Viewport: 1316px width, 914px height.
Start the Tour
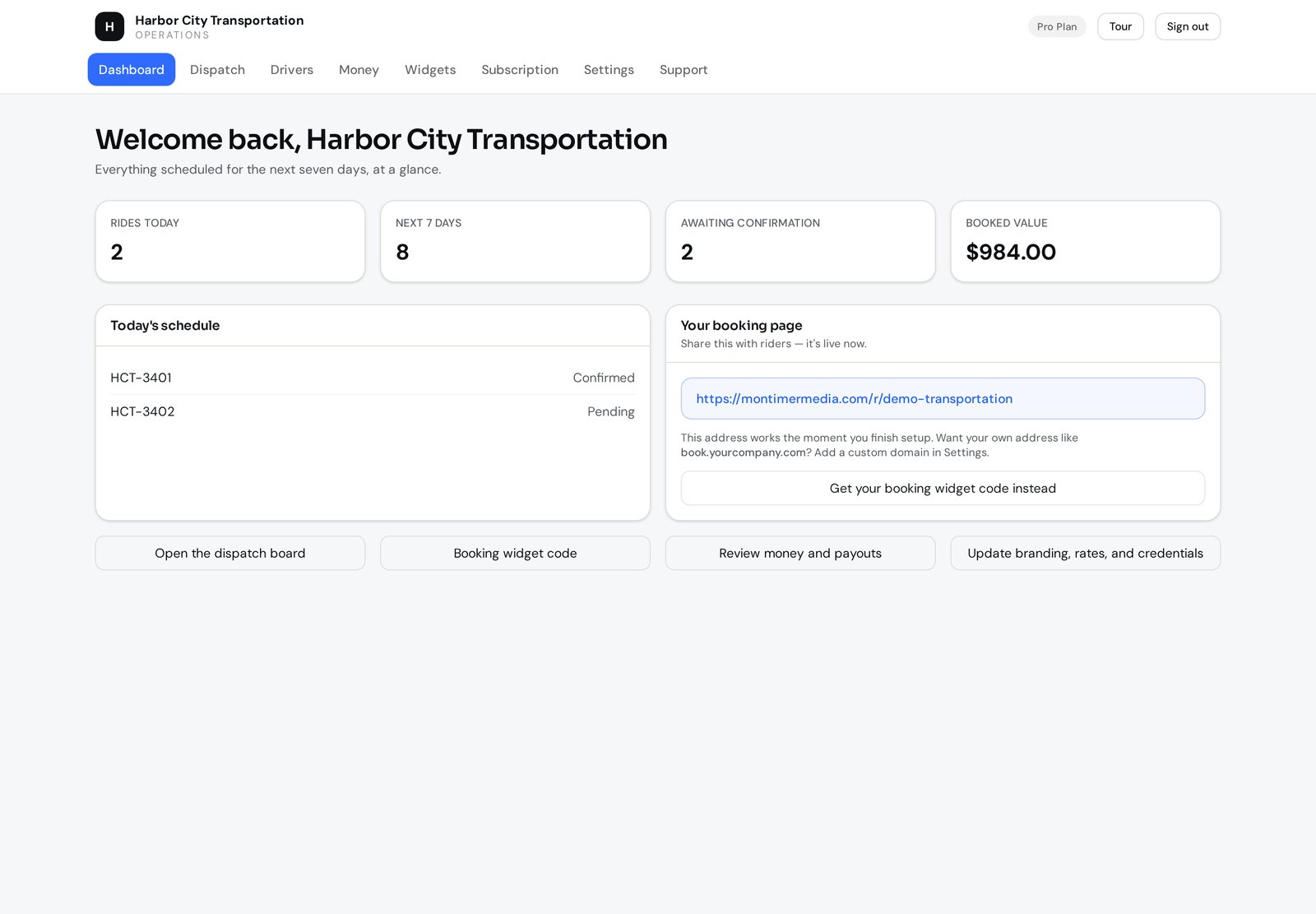pos(1120,26)
